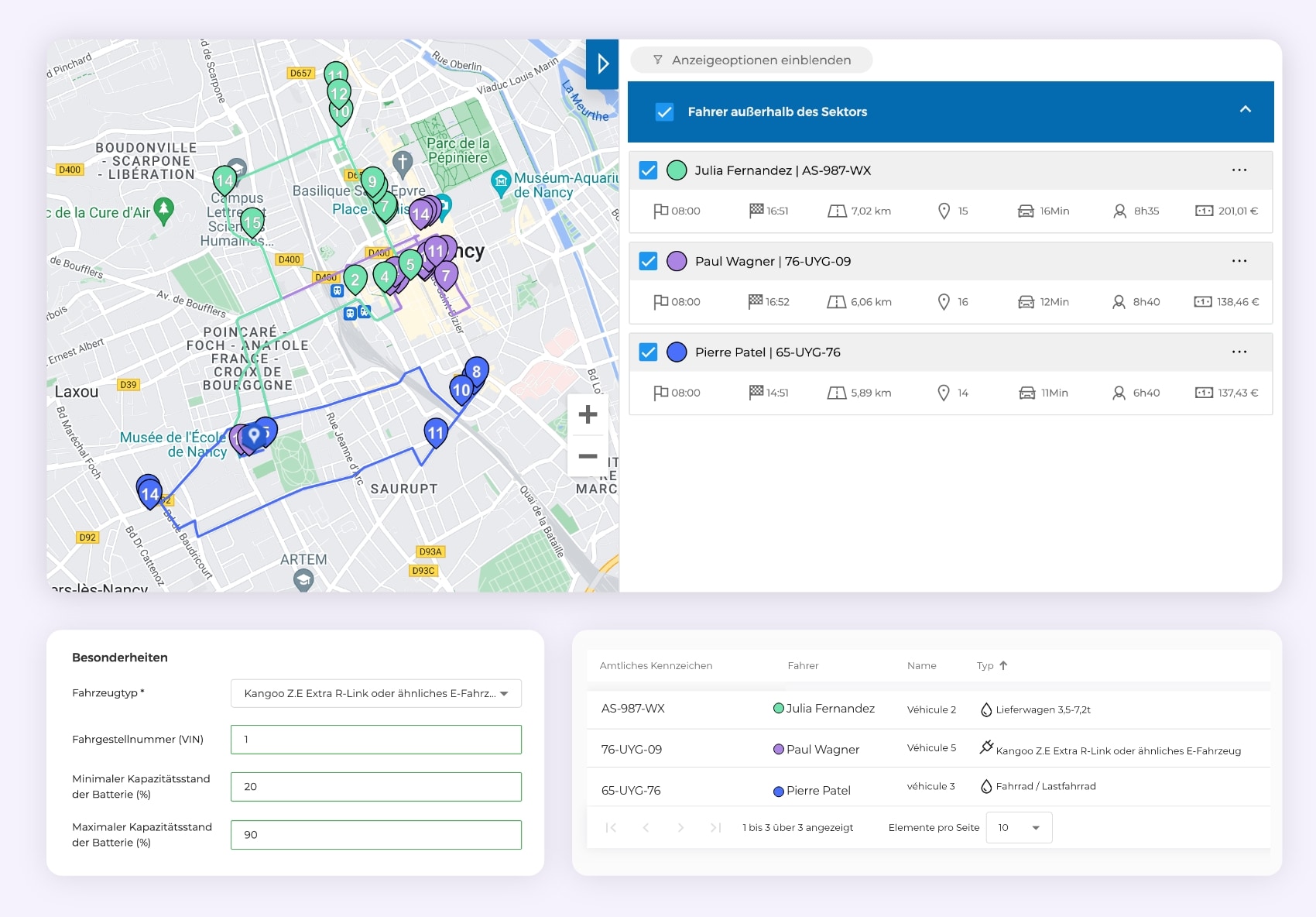
Task: Click Anzeigeoptionen einblenden button
Action: (x=752, y=60)
